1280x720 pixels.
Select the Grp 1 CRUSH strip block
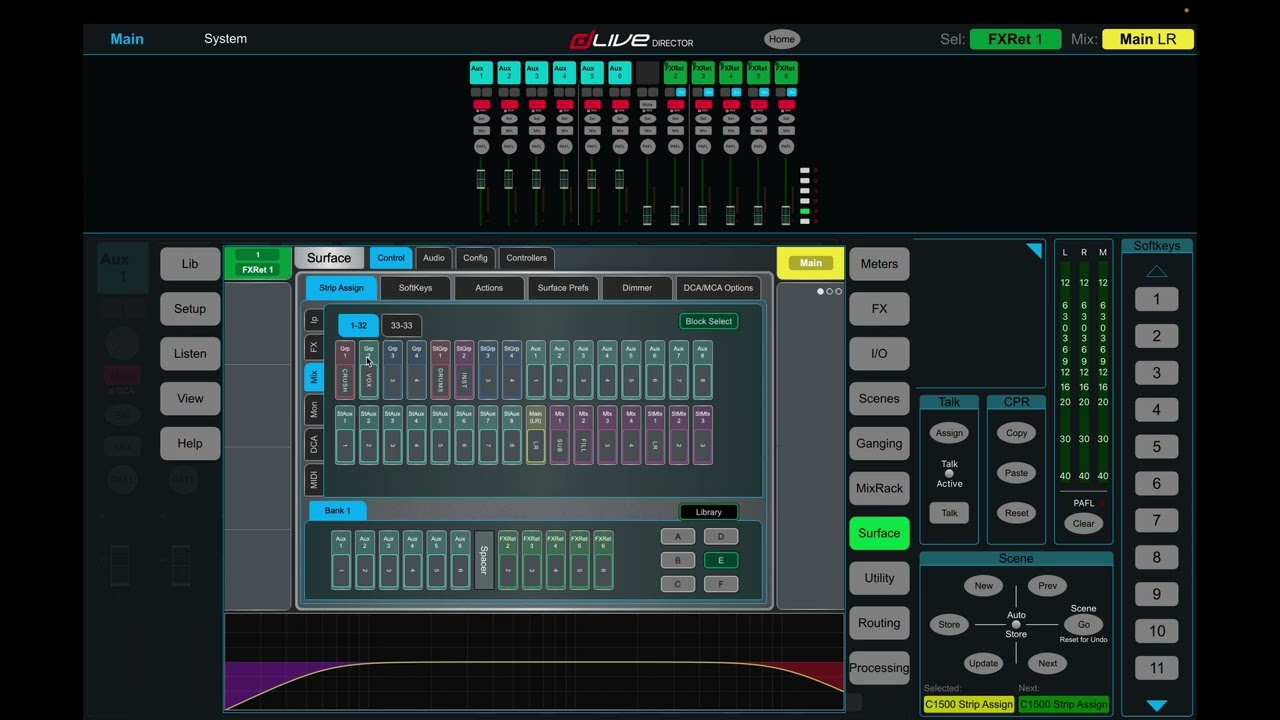point(345,370)
